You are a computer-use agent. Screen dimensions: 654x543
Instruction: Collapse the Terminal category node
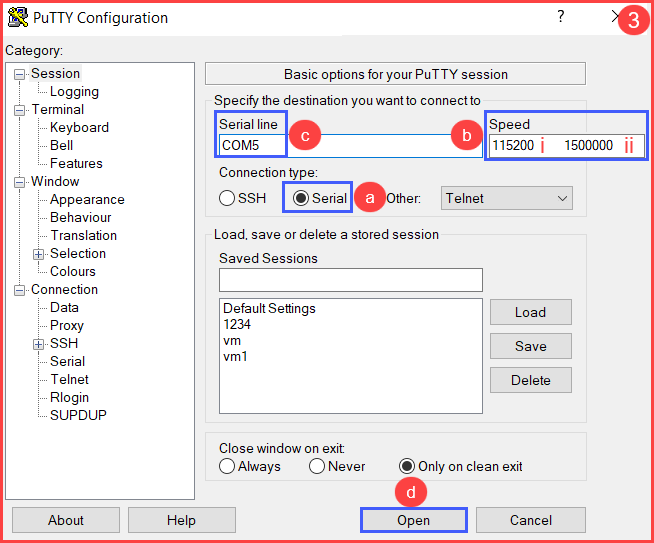point(19,111)
